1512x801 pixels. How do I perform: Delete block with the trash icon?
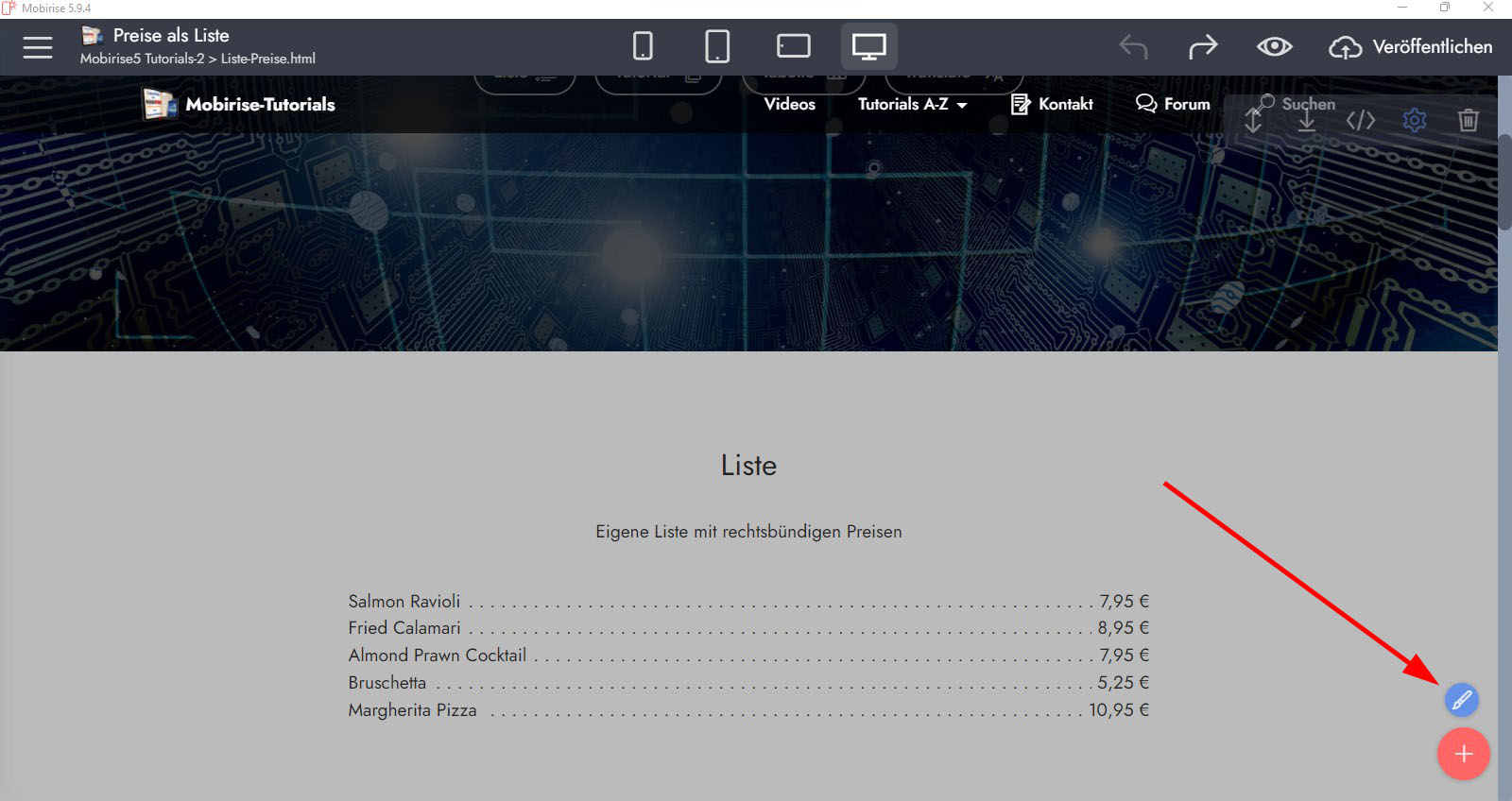point(1469,120)
